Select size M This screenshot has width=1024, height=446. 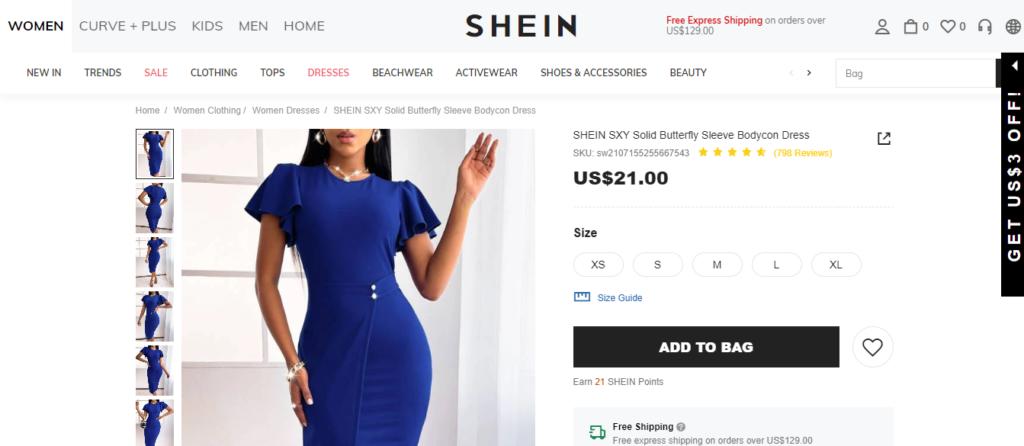point(717,264)
